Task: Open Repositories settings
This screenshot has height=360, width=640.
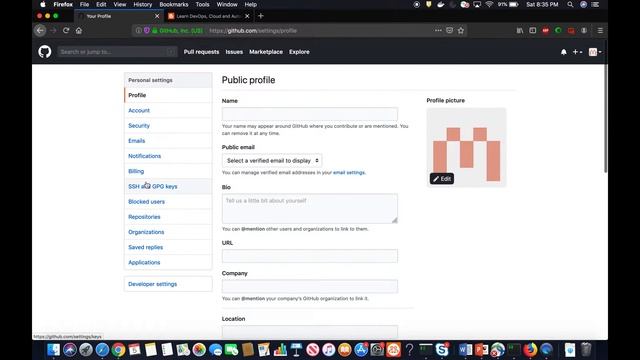Action: tap(168, 217)
